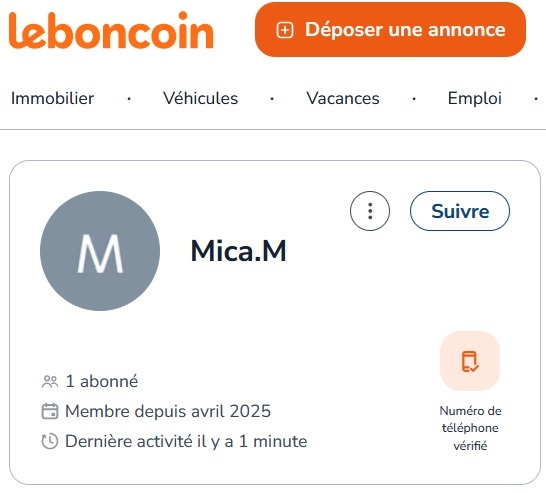Click the subscribers people icon
Screen dimensions: 546x493
[50, 382]
